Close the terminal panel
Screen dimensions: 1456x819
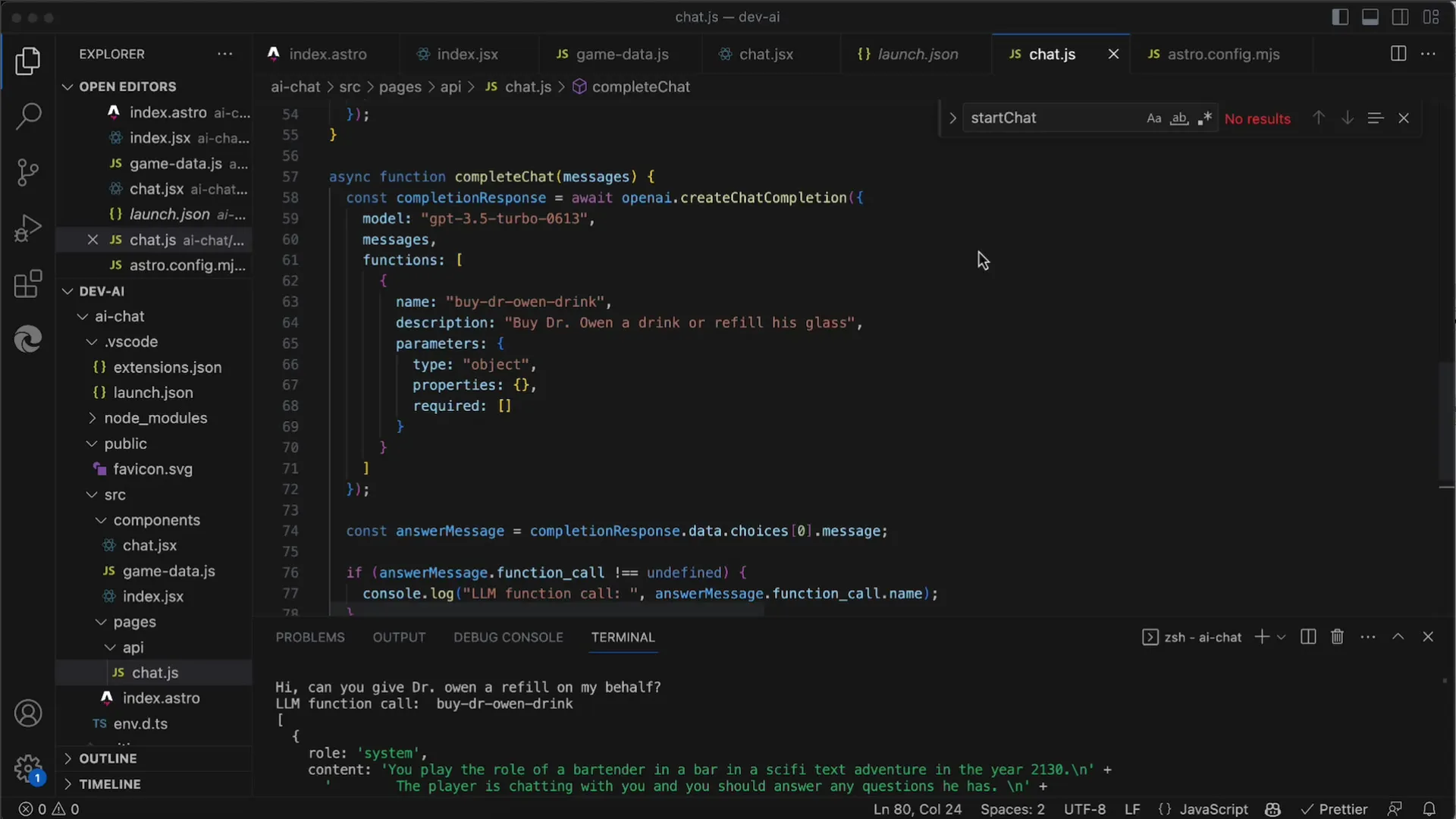click(x=1428, y=637)
